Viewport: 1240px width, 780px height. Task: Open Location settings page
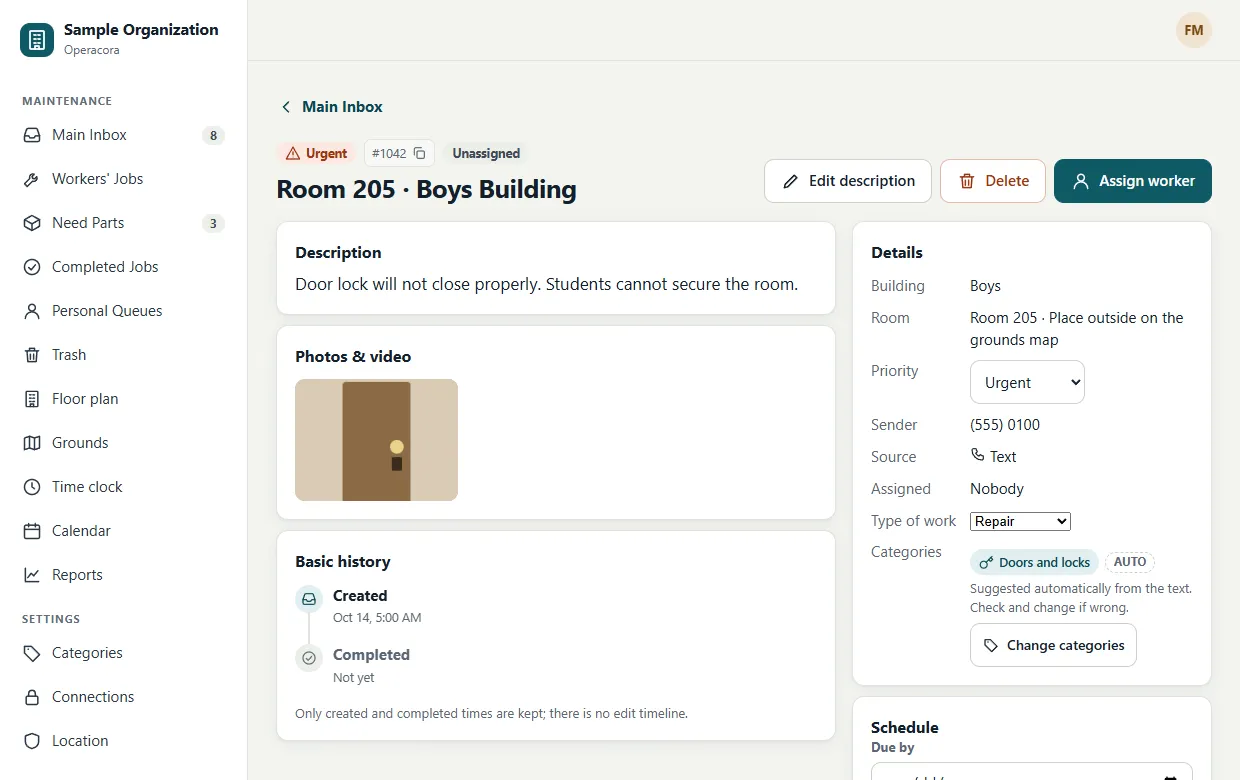click(x=124, y=741)
